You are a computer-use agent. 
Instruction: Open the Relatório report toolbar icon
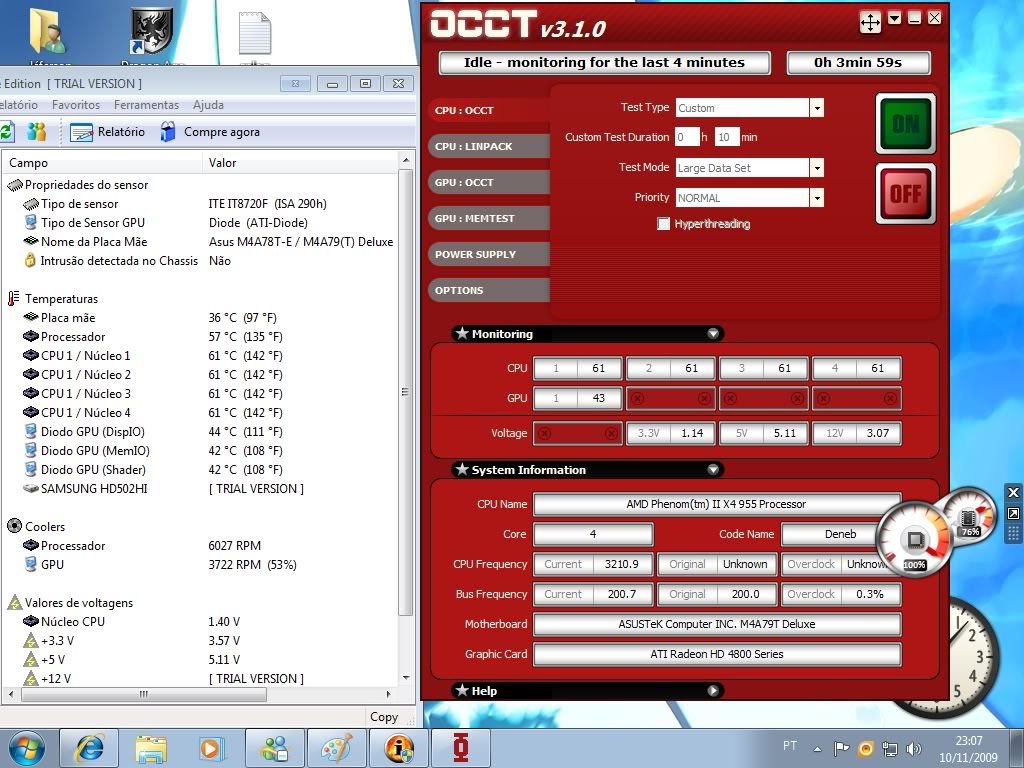click(x=82, y=132)
